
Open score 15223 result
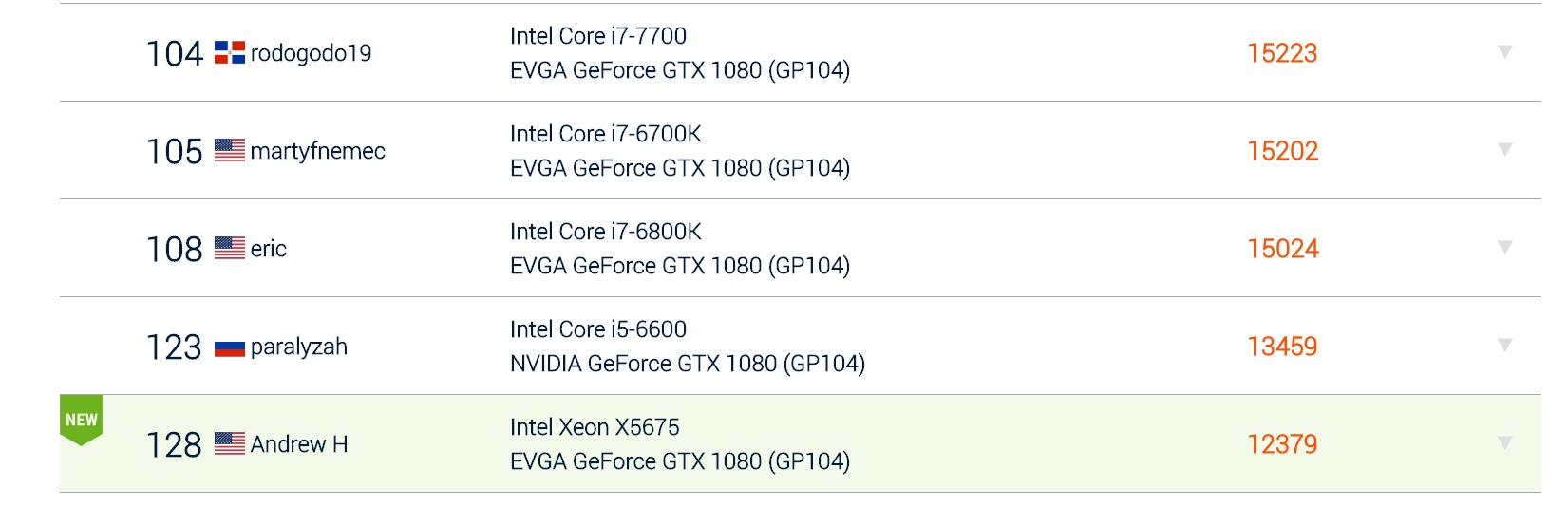point(1282,53)
